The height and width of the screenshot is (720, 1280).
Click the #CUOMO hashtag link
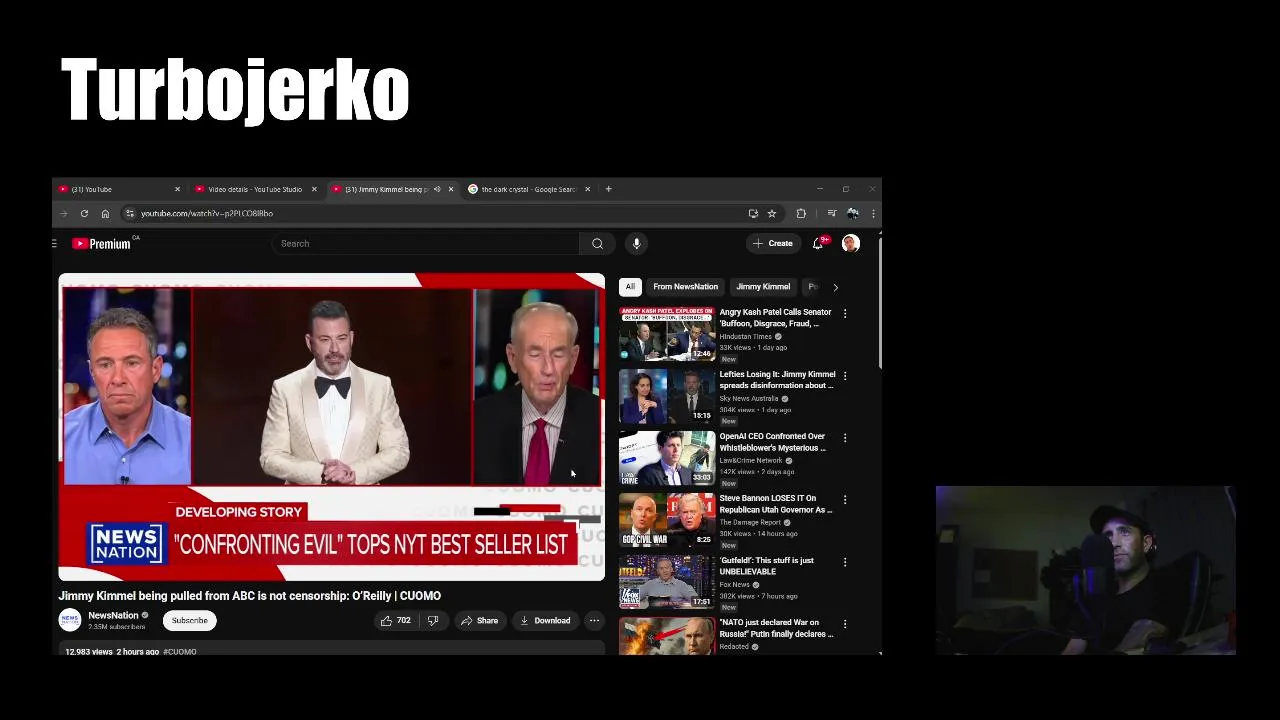pos(180,652)
